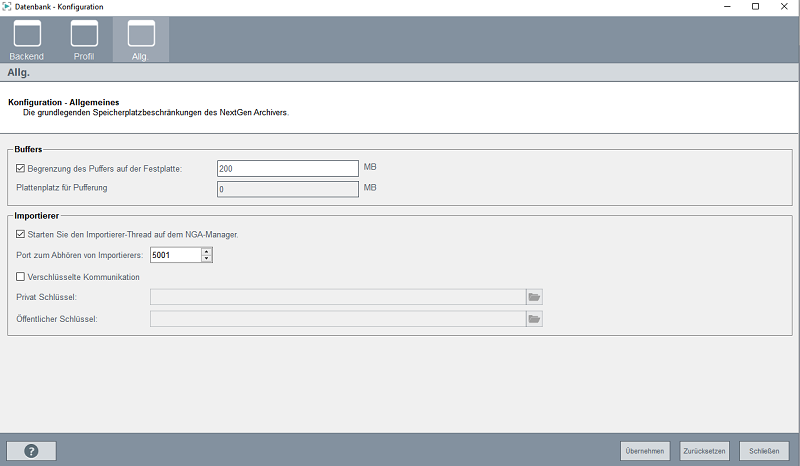Increase the Importierer port number

[x=206, y=251]
